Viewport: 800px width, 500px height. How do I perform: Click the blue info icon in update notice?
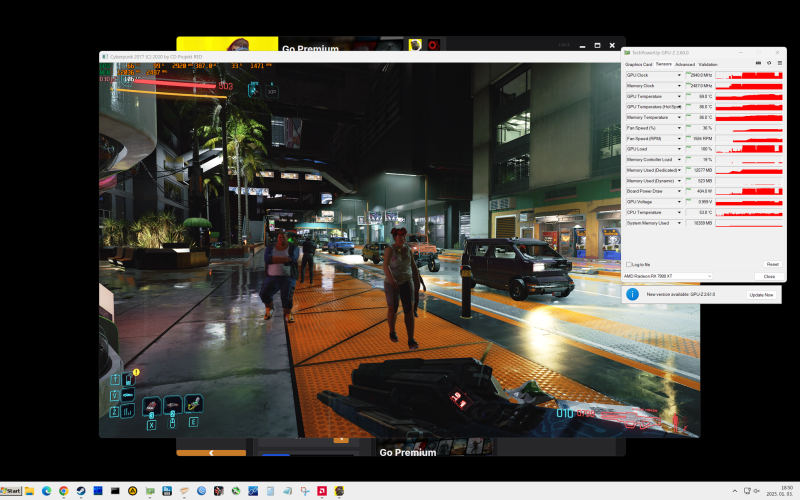point(632,294)
